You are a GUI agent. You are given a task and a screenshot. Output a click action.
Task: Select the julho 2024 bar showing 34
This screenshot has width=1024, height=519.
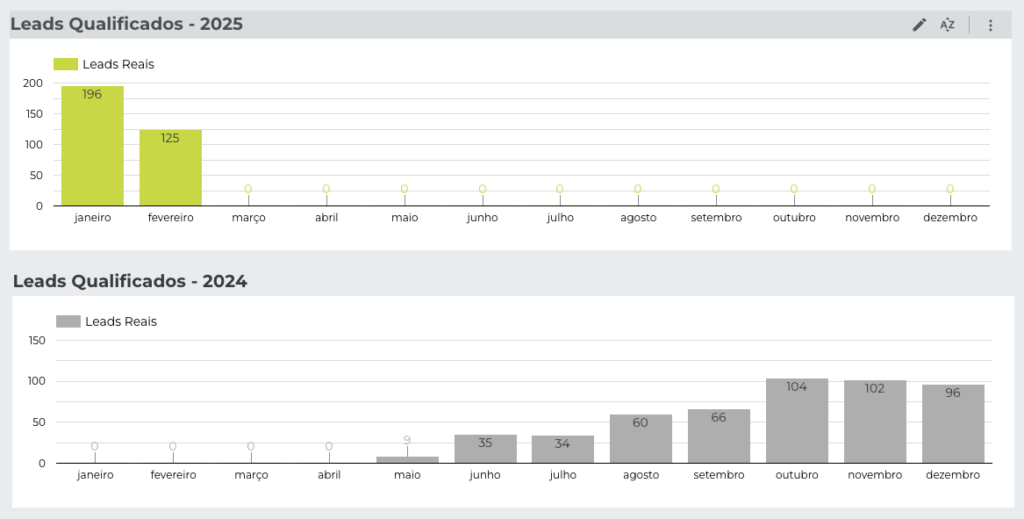[563, 449]
